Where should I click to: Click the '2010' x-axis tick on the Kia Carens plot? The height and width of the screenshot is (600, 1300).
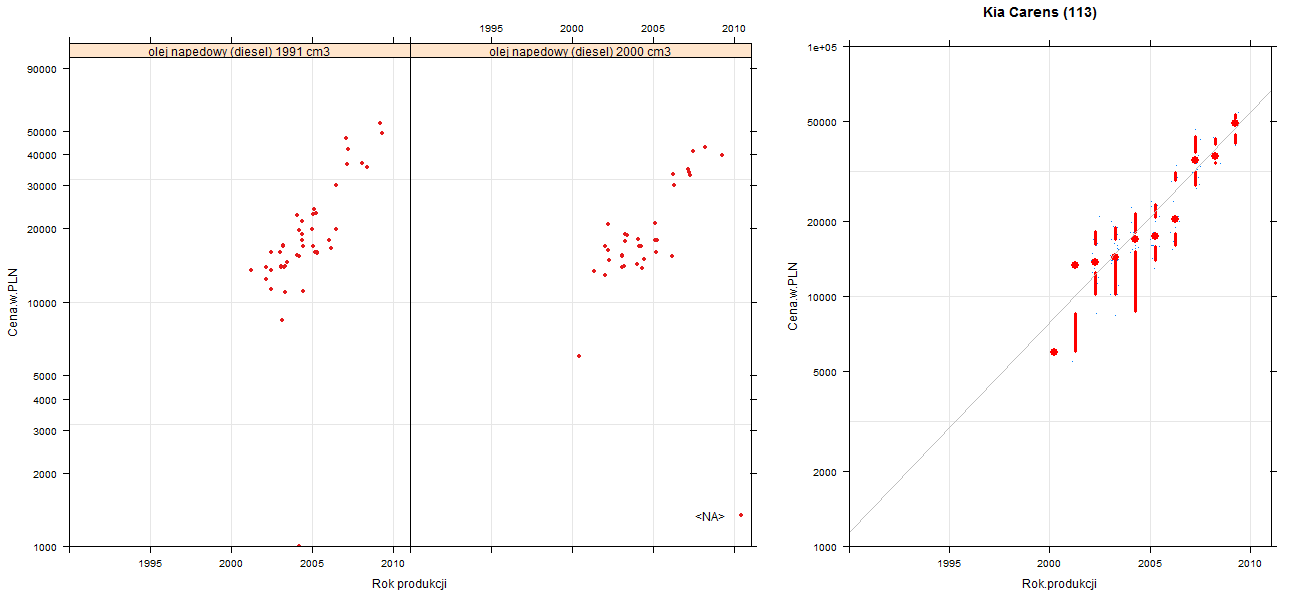coord(1251,564)
